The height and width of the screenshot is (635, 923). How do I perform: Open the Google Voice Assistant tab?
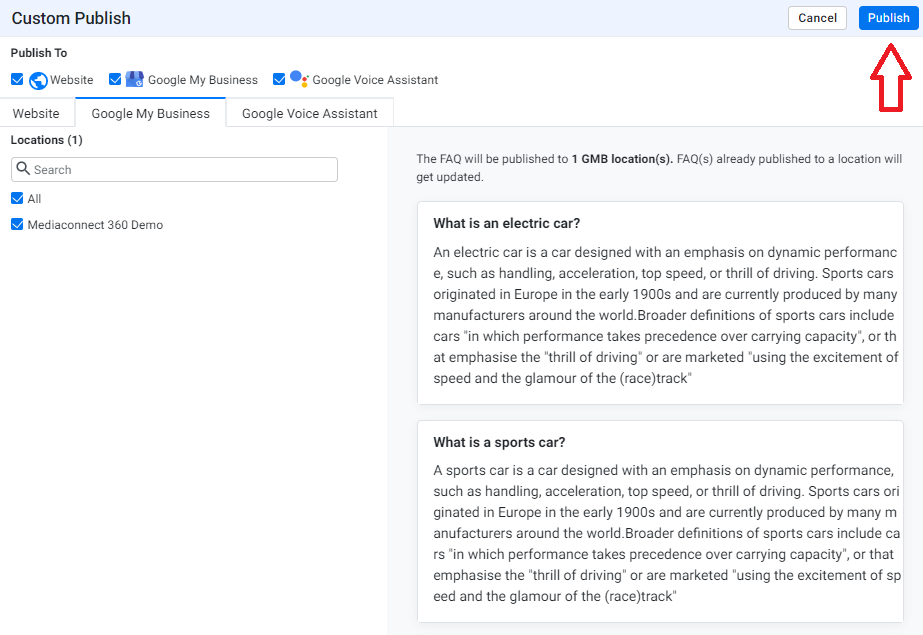[x=310, y=114]
